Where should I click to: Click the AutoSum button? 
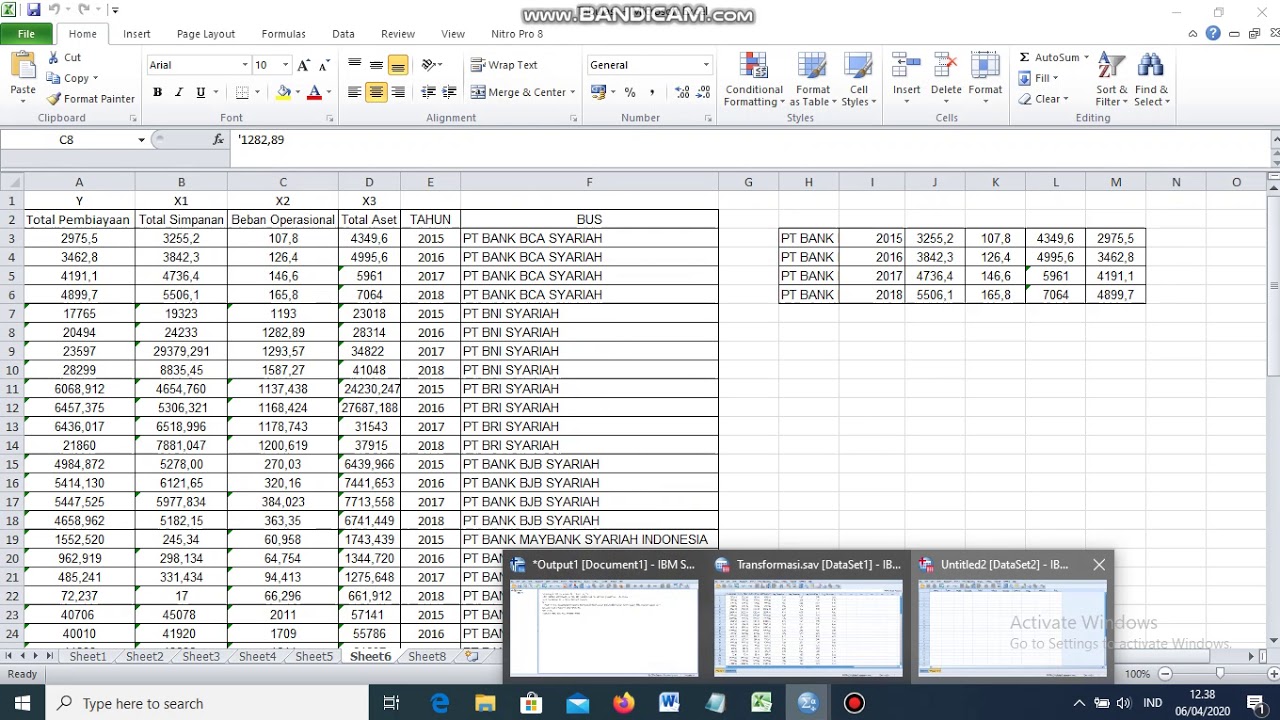[1048, 57]
